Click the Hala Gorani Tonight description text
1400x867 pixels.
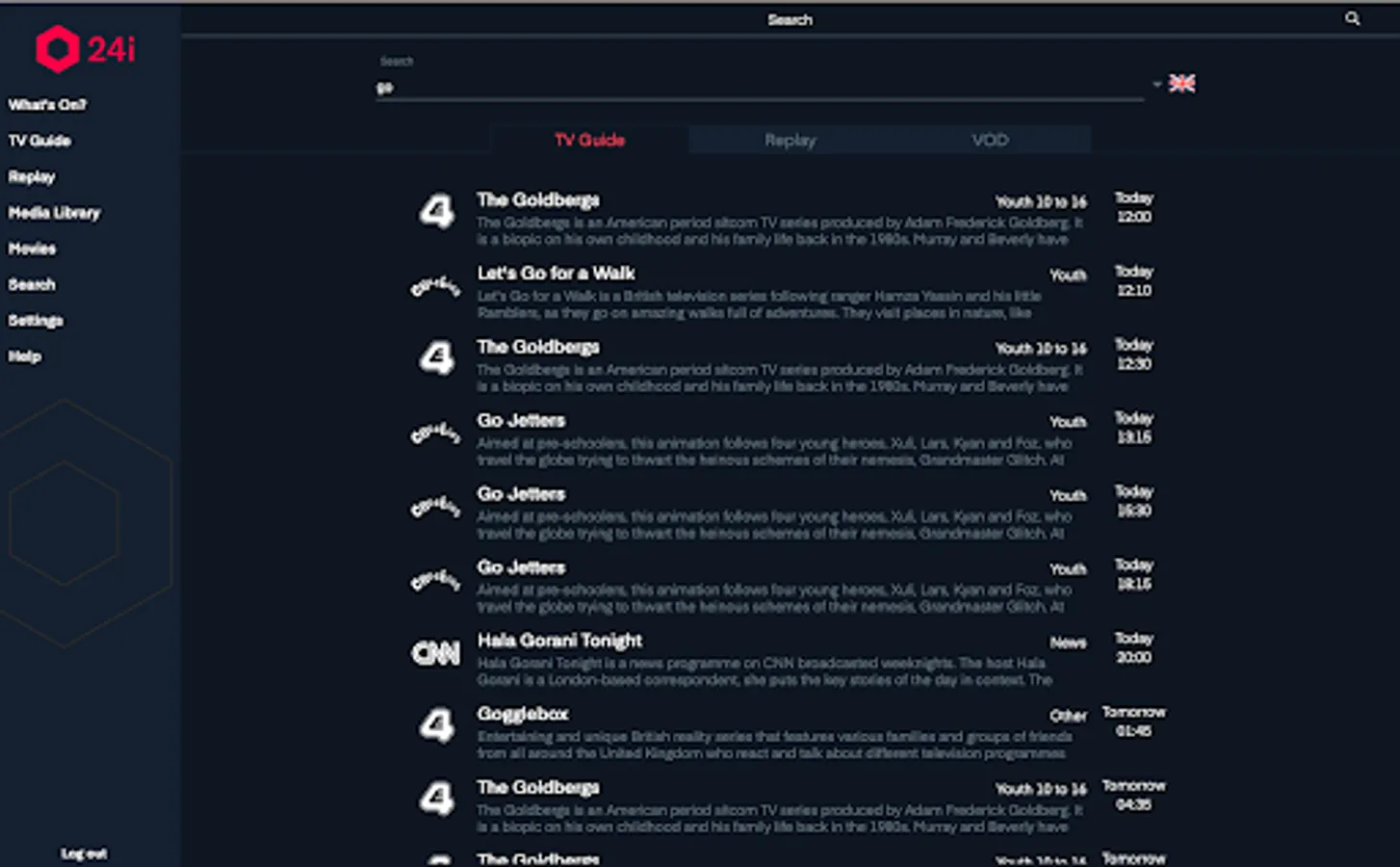(765, 671)
